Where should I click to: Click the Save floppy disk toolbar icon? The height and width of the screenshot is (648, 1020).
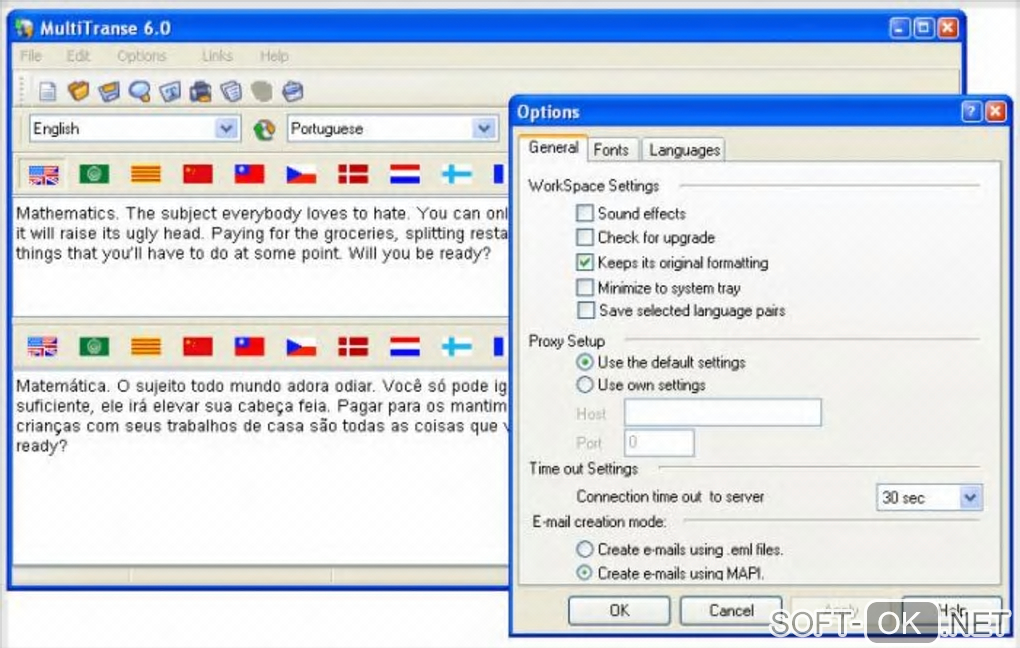pyautogui.click(x=109, y=92)
